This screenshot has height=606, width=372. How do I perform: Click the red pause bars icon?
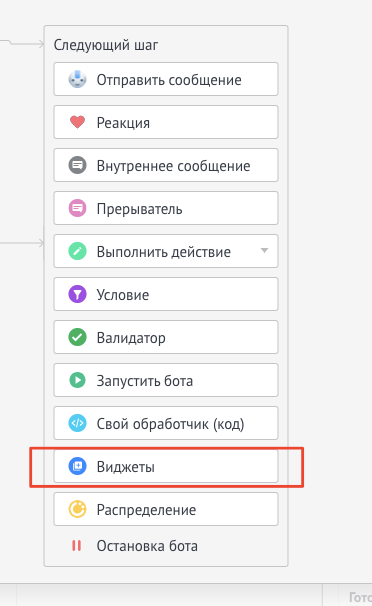click(76, 545)
